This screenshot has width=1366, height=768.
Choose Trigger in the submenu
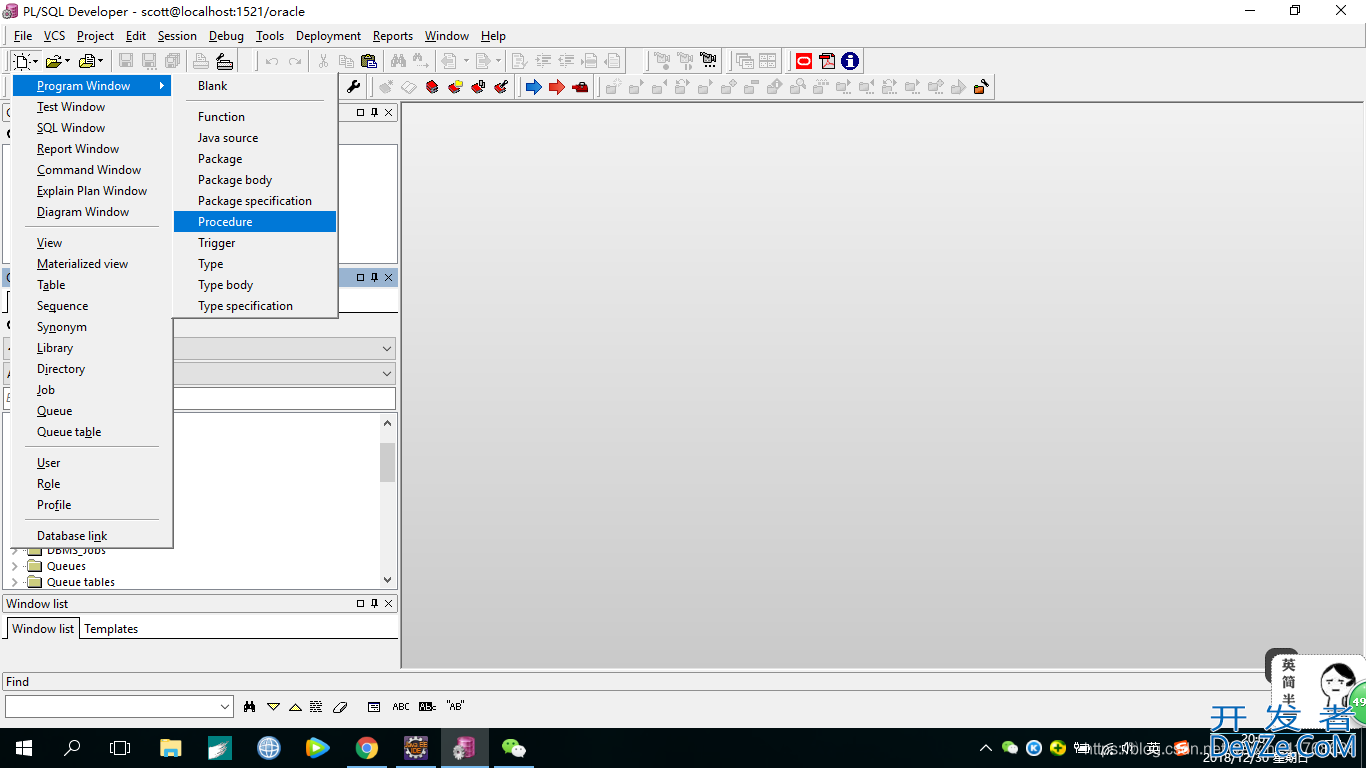(255, 243)
